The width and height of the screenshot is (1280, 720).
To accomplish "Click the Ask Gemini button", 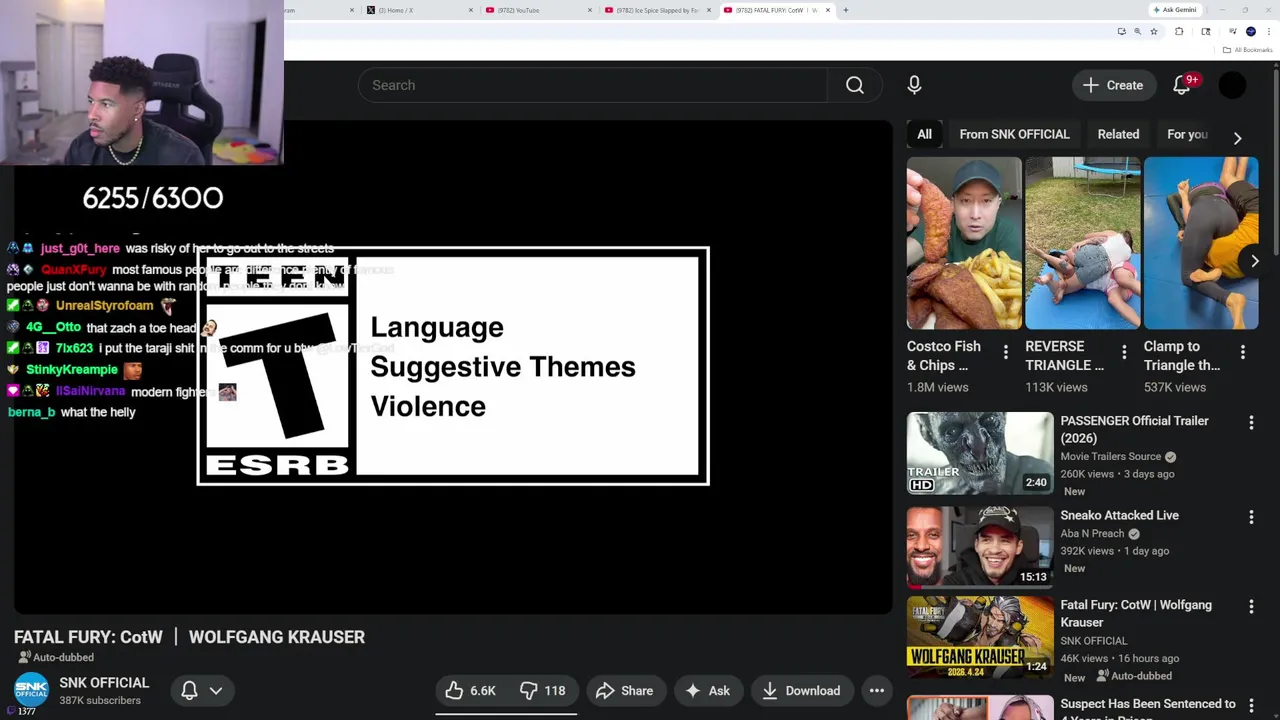I will click(x=1174, y=10).
